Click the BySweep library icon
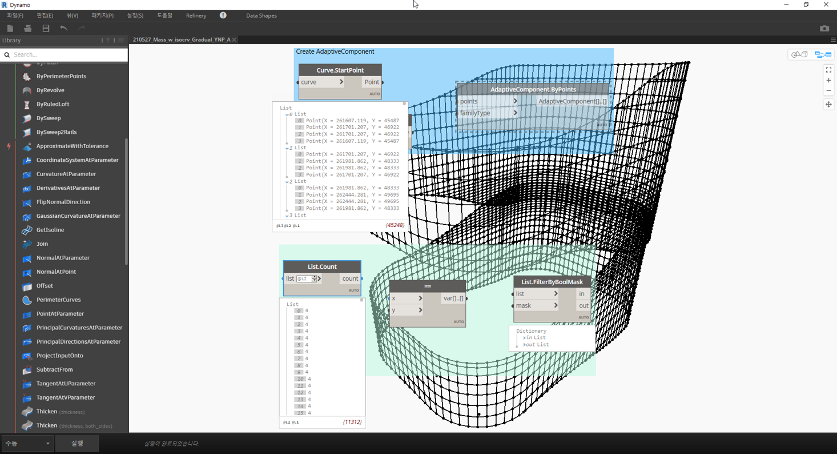This screenshot has height=454, width=838. [27, 118]
